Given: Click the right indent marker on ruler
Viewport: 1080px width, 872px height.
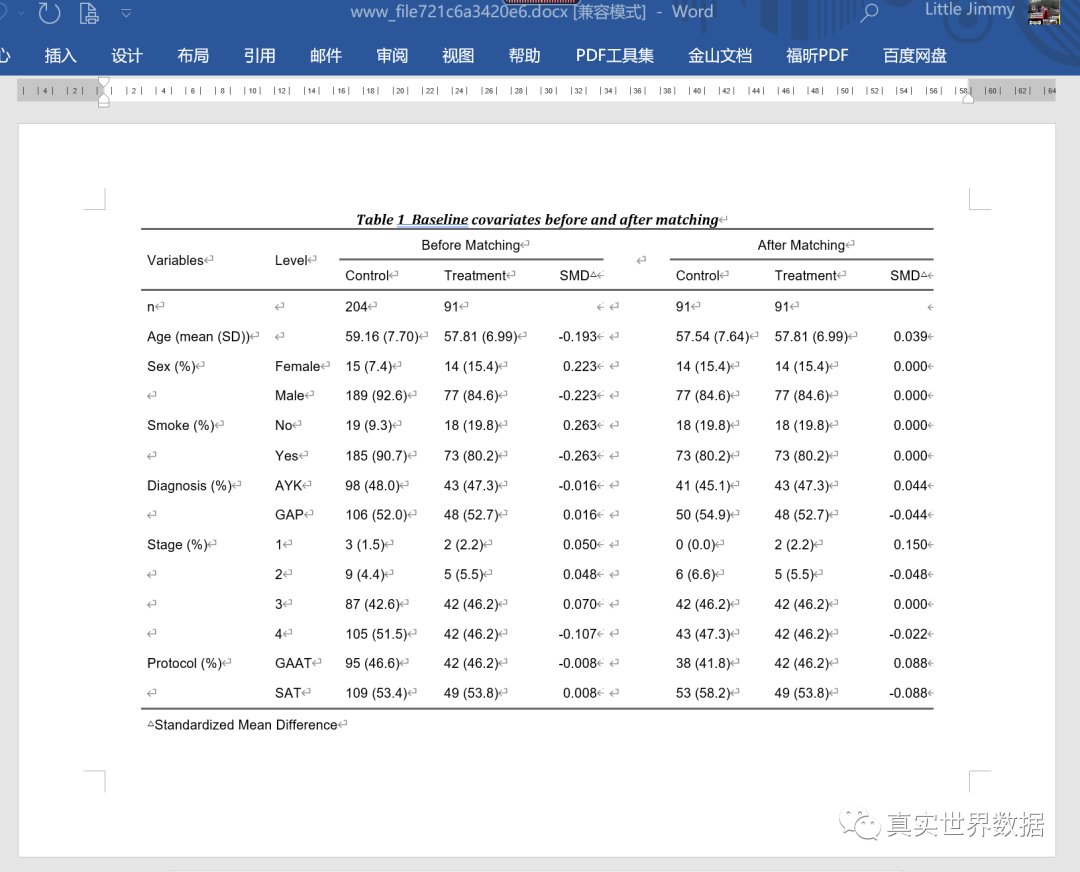Looking at the screenshot, I should pyautogui.click(x=968, y=98).
